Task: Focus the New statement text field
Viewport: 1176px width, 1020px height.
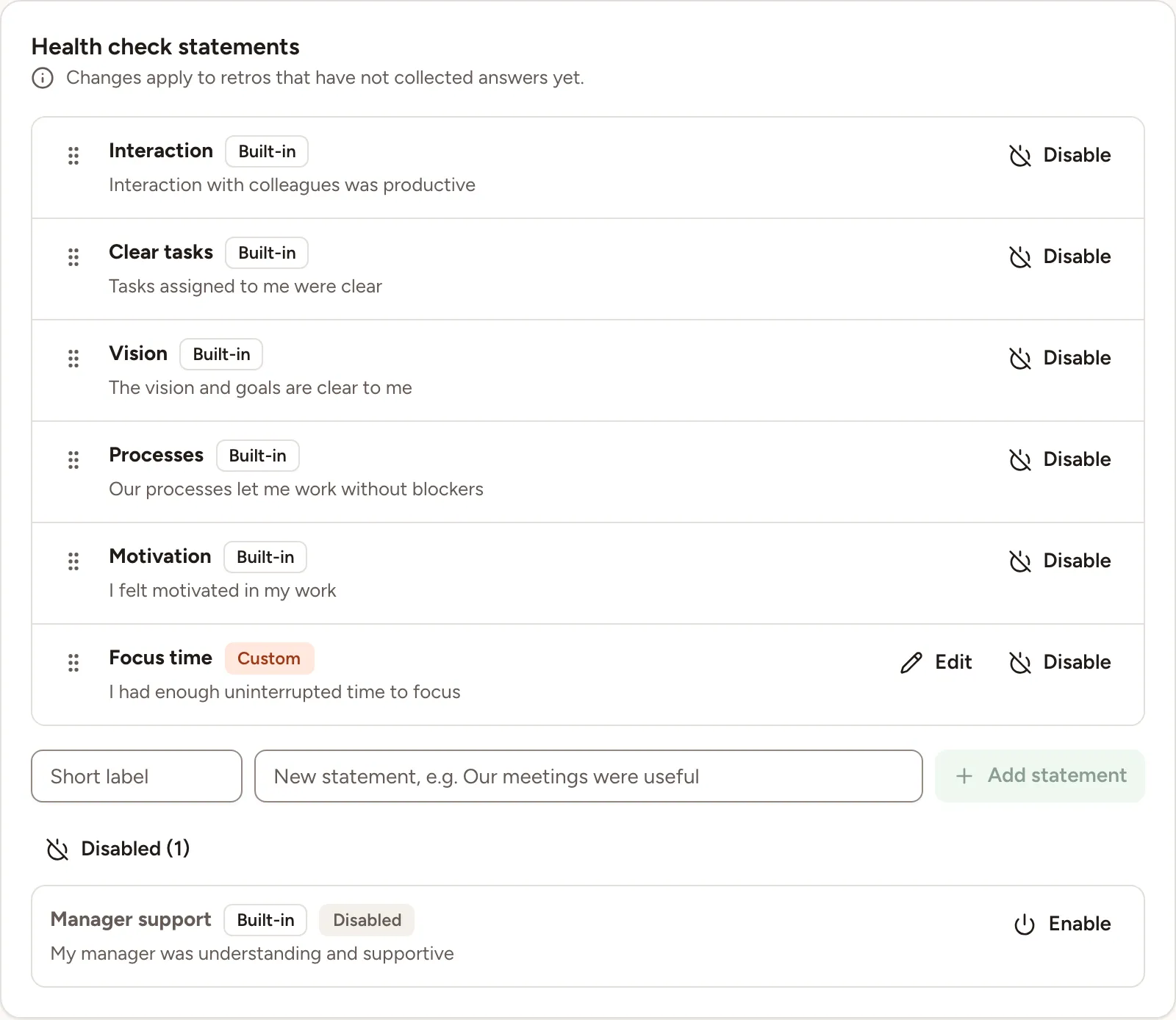Action: pos(589,776)
